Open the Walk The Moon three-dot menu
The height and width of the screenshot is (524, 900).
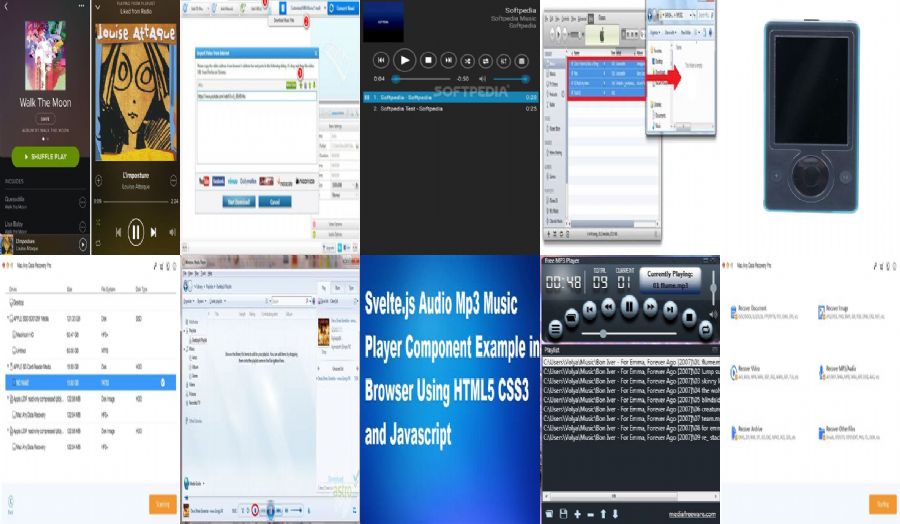82,8
